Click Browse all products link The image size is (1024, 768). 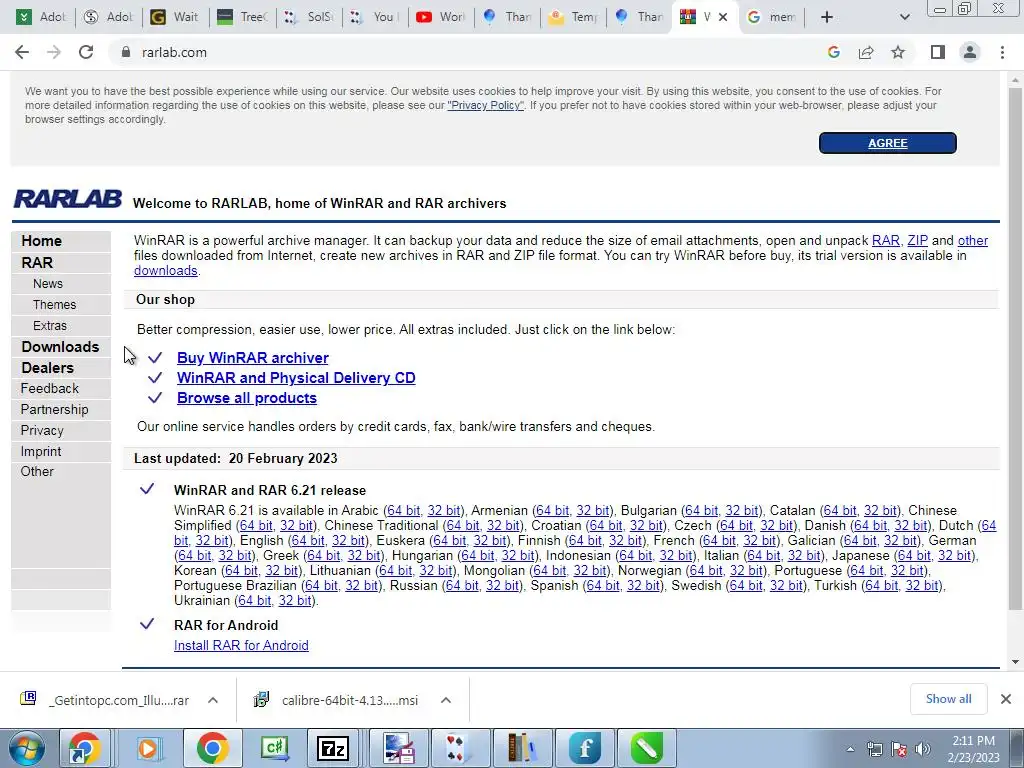(247, 398)
